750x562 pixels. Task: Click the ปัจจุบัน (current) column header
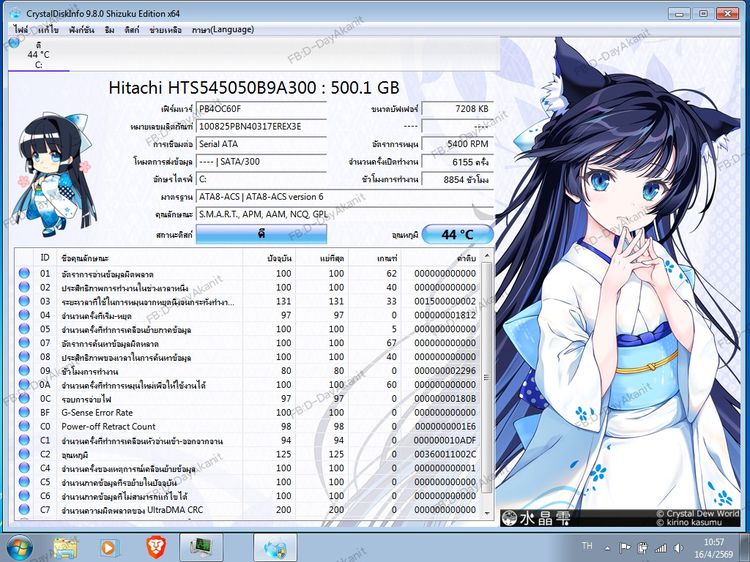pos(269,258)
